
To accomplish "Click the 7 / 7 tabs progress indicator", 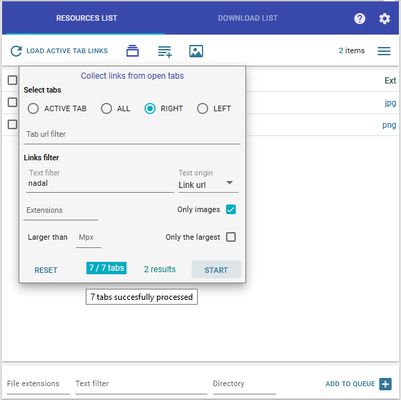I will [106, 268].
